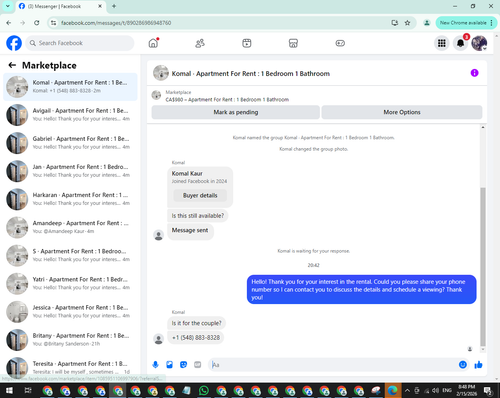Click the phone number message +1 (548) 883-8328
500x398 pixels.
196,338
